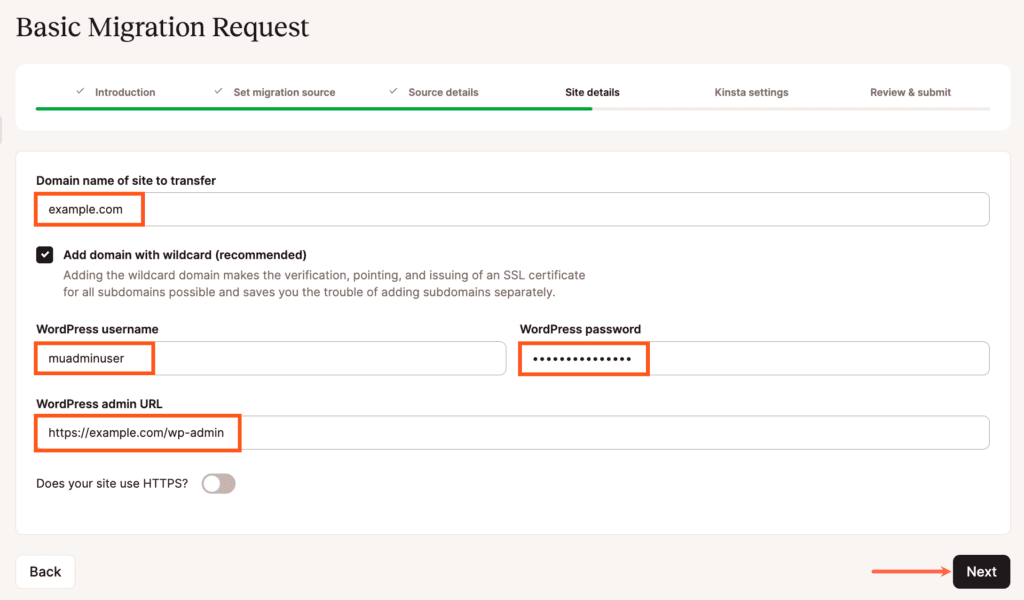
Task: Select the WordPress password field
Action: click(754, 358)
